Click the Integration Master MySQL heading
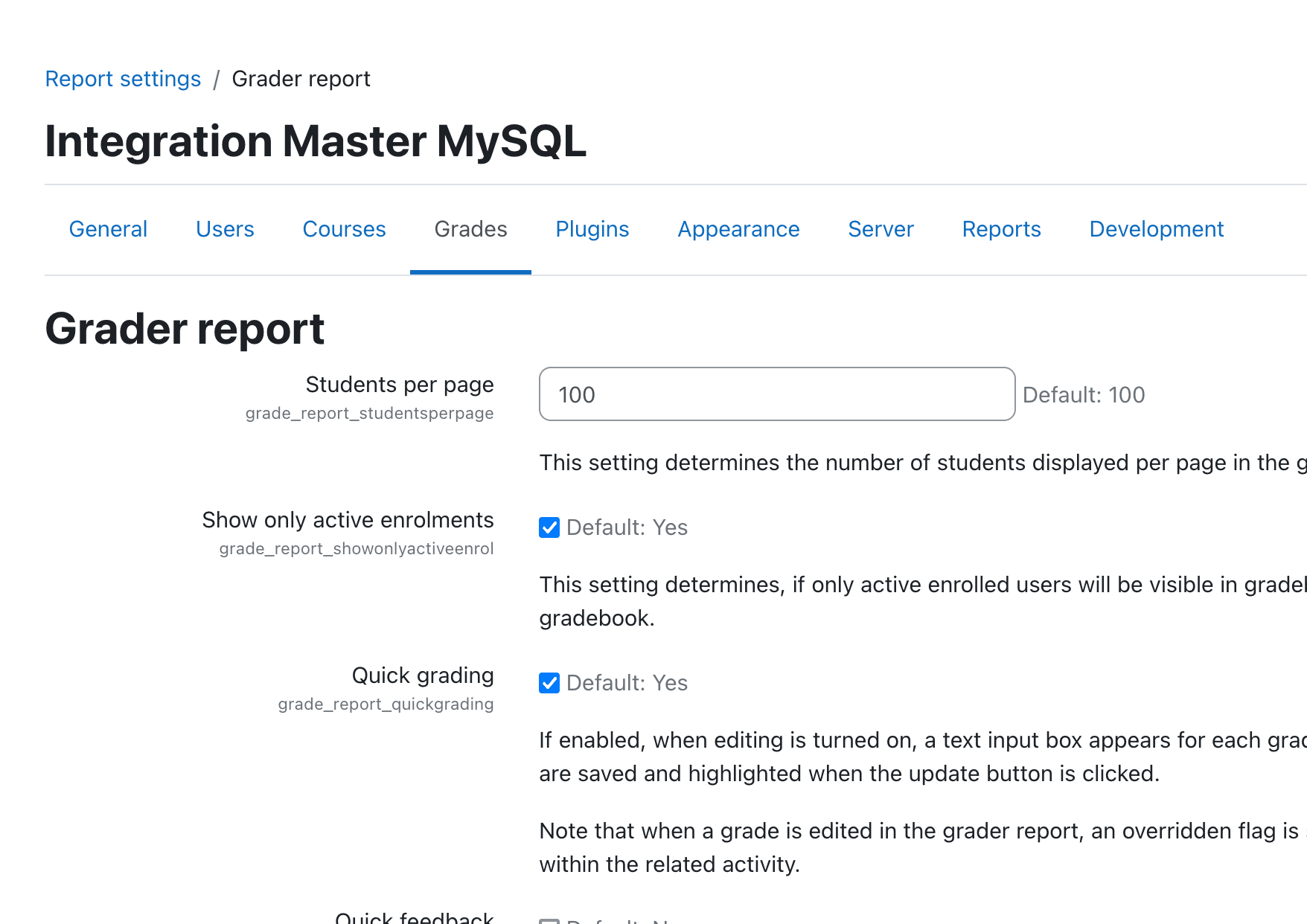This screenshot has width=1307, height=924. click(x=316, y=141)
